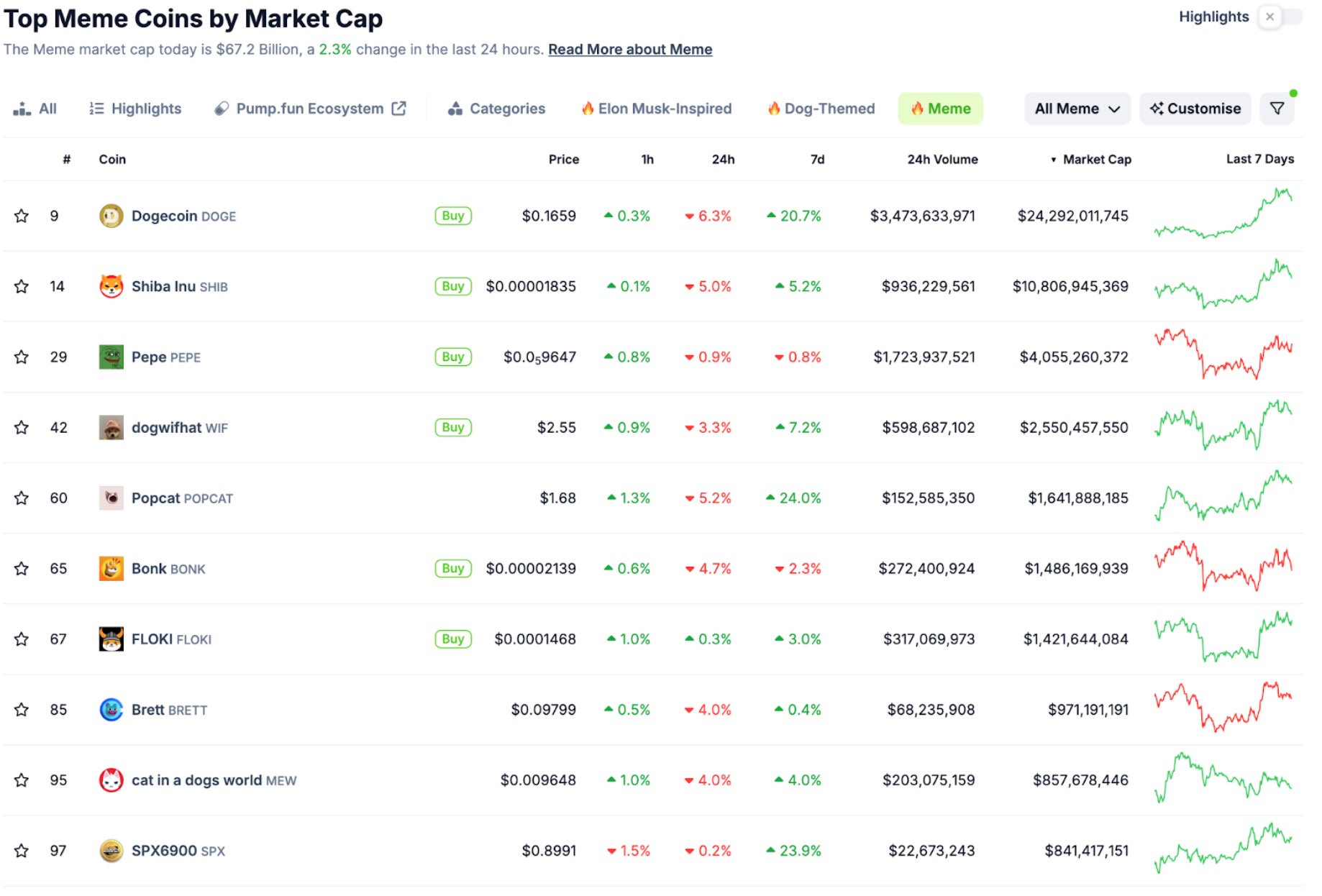Click the FLOKI coin logo
Screen dimensions: 1322x896
(x=111, y=639)
